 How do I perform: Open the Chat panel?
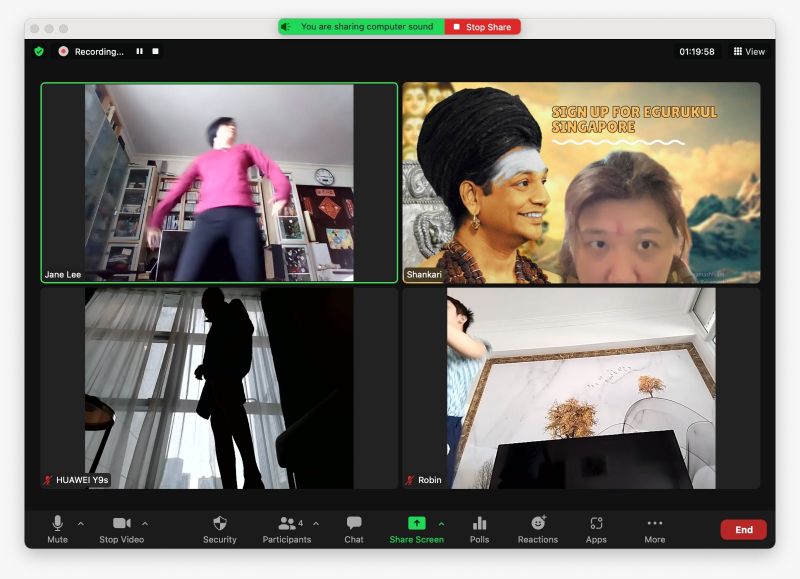[354, 528]
